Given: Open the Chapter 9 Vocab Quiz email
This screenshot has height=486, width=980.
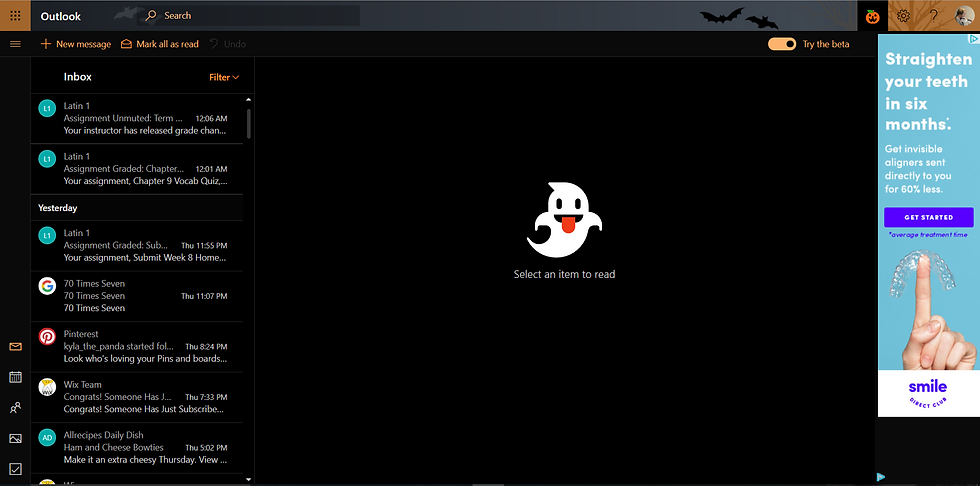Looking at the screenshot, I should [x=137, y=169].
